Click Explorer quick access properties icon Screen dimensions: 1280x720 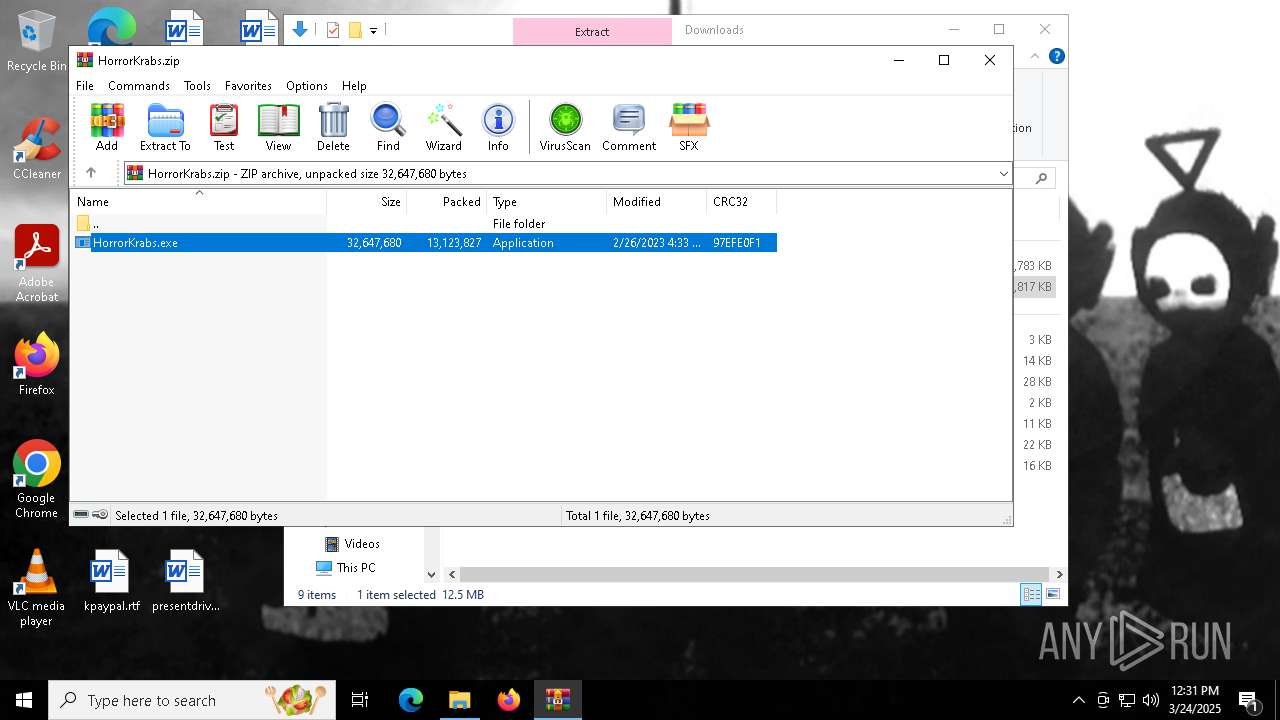(333, 30)
